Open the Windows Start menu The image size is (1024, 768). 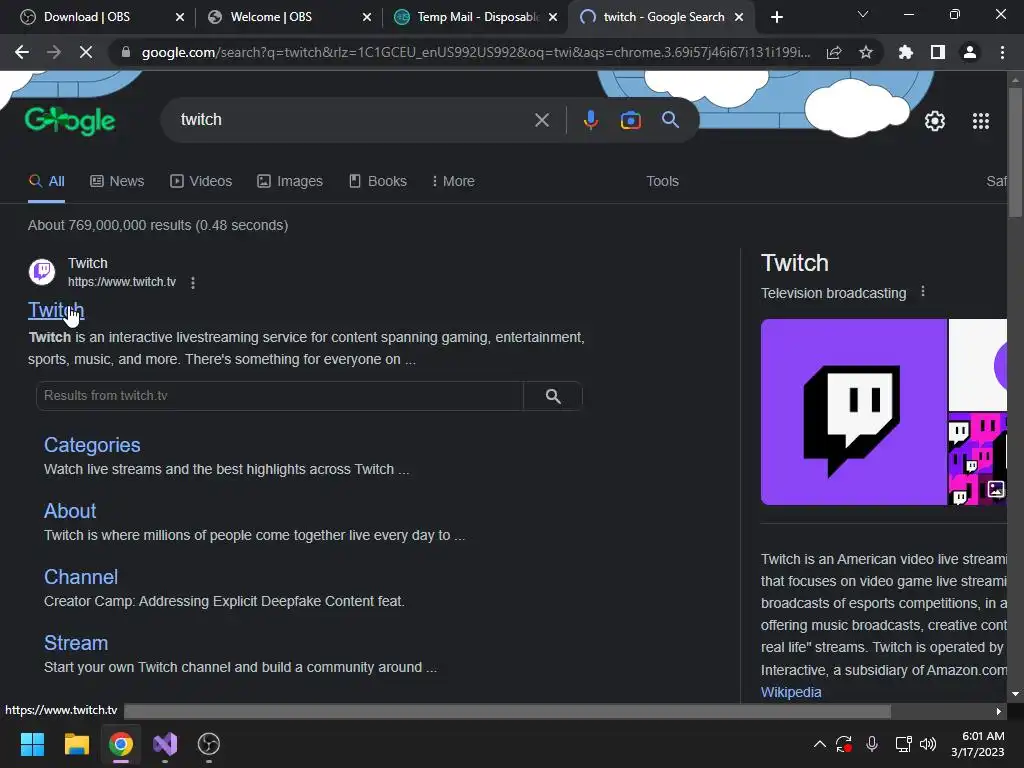click(32, 744)
